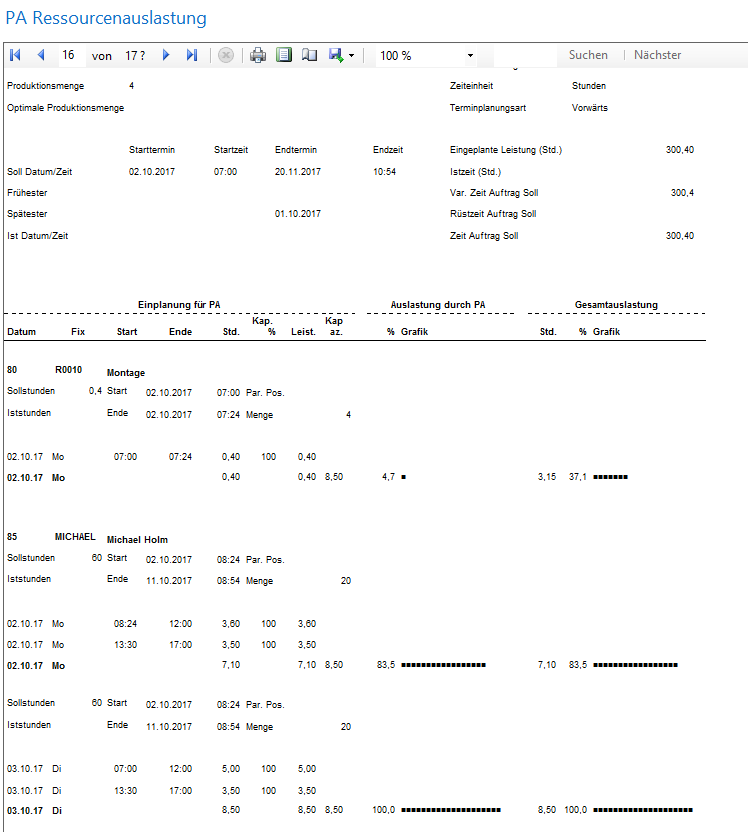Click the 3,15 total hours value
This screenshot has height=832, width=748.
(x=547, y=477)
